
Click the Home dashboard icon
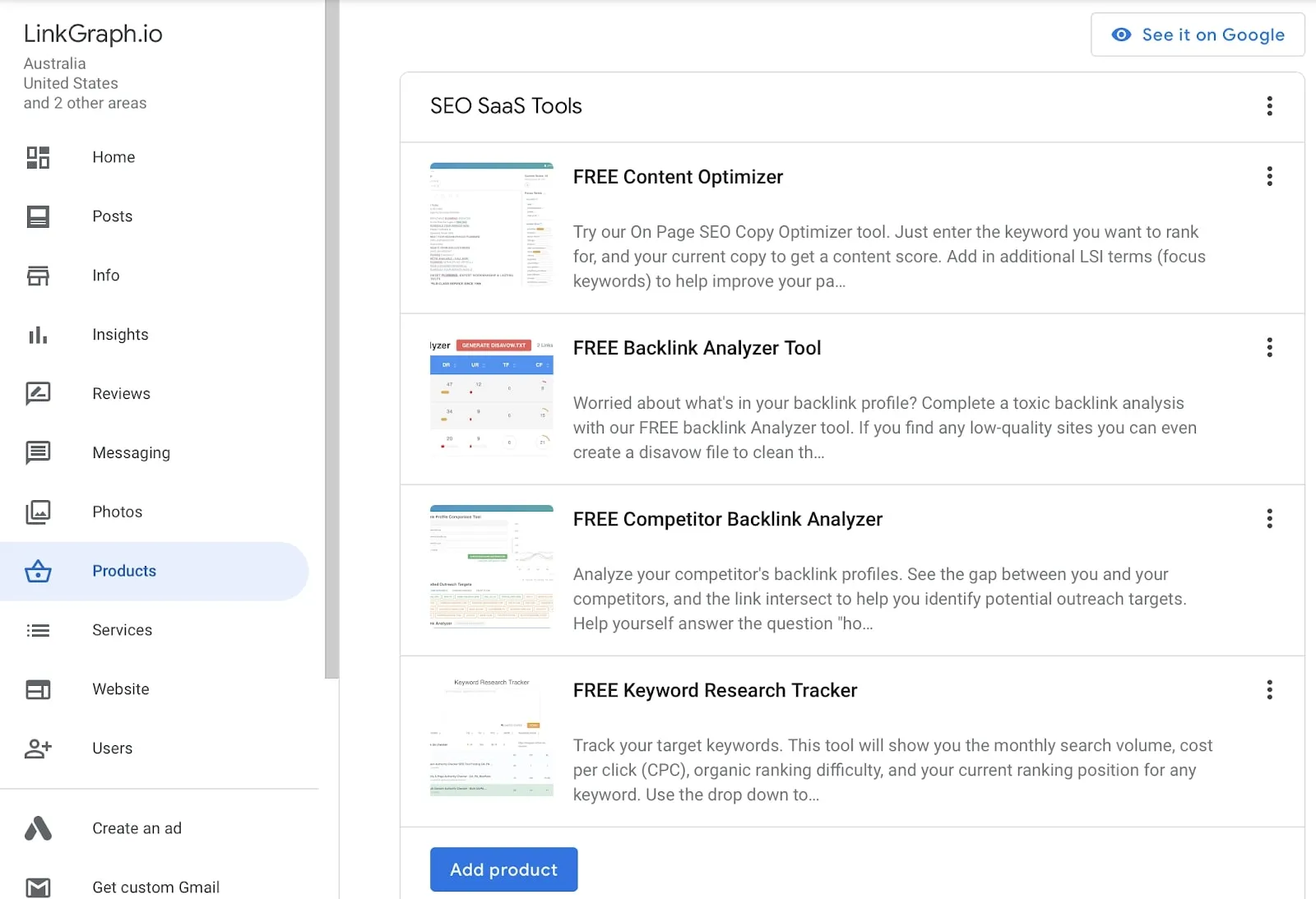38,157
